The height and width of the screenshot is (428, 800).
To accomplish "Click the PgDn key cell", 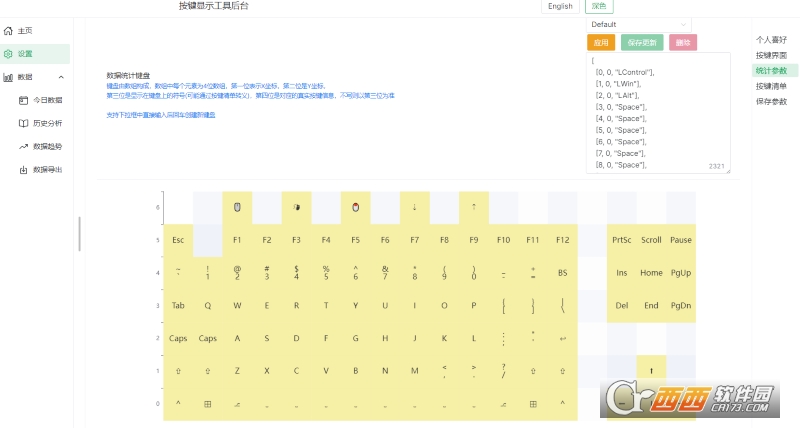I will coord(681,306).
